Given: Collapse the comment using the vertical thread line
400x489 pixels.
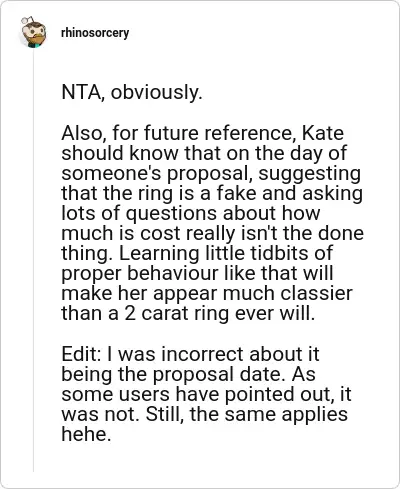Looking at the screenshot, I should pos(33,260).
